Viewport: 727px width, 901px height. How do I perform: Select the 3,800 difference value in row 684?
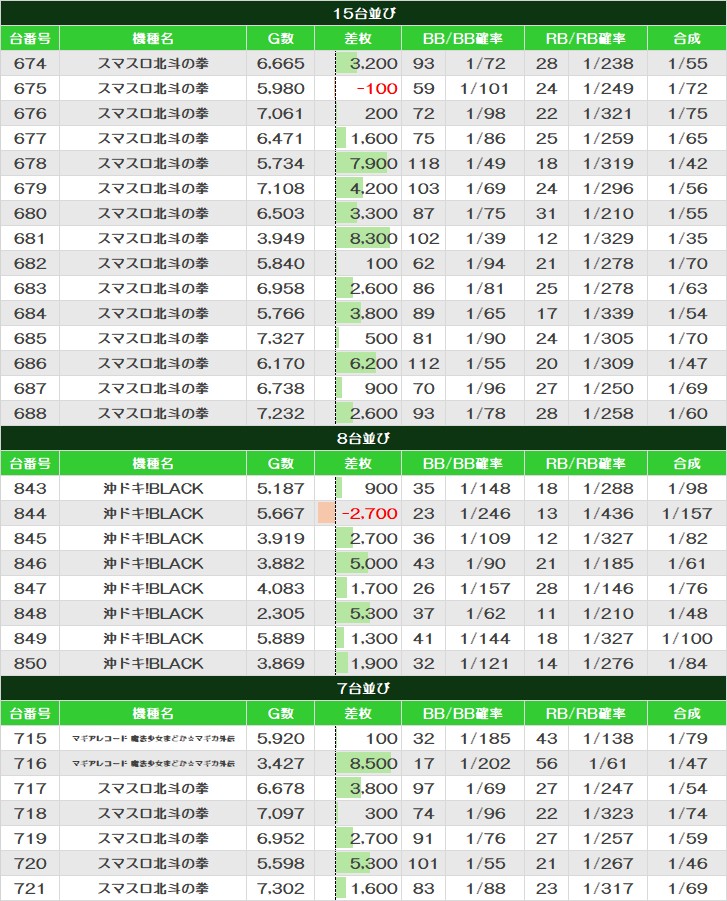pos(374,313)
